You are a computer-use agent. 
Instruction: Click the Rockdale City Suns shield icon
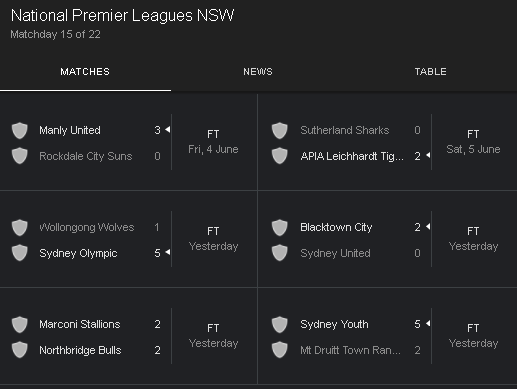(20, 156)
